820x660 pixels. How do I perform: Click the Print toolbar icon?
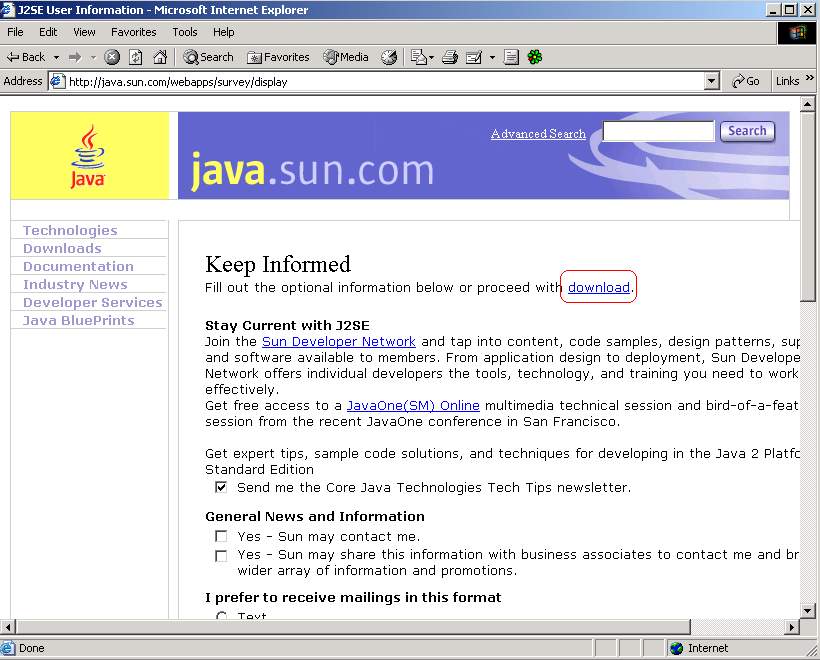click(450, 57)
